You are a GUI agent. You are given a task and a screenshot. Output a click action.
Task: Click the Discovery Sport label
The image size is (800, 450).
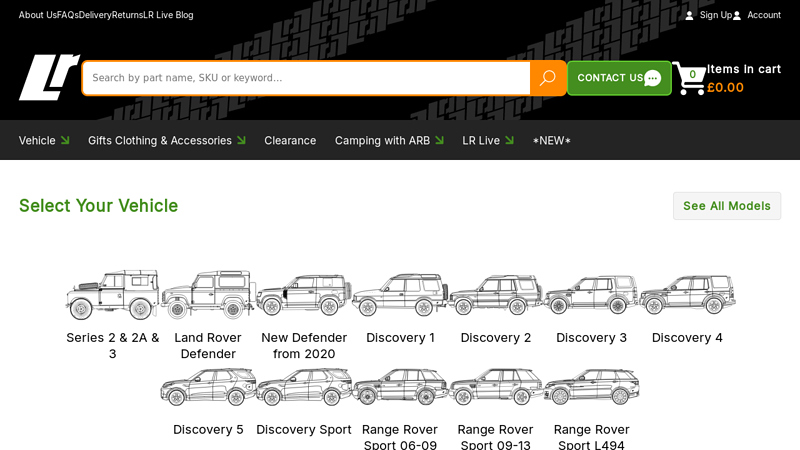coord(304,430)
